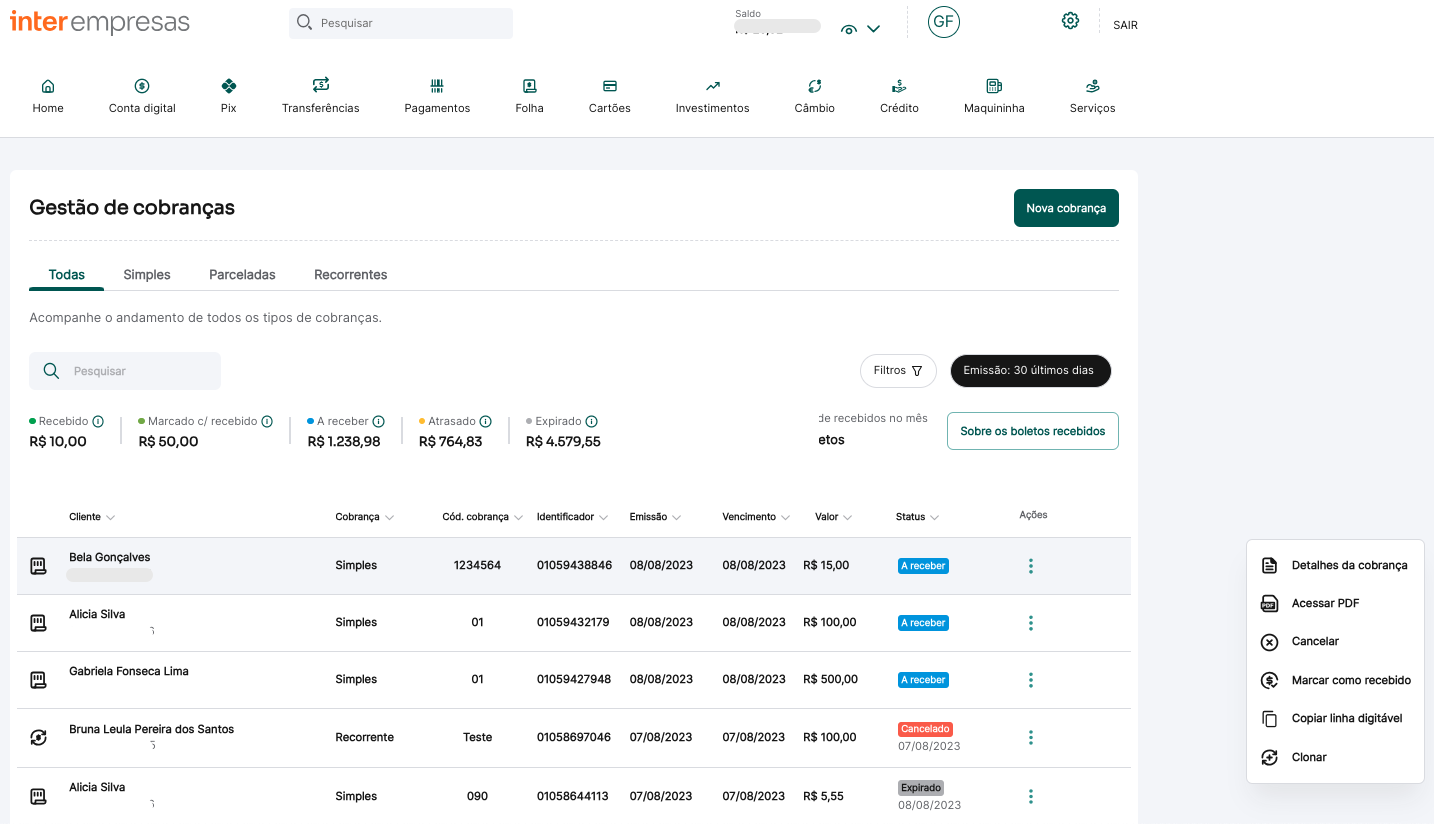Sort by the Valor column header

click(834, 517)
